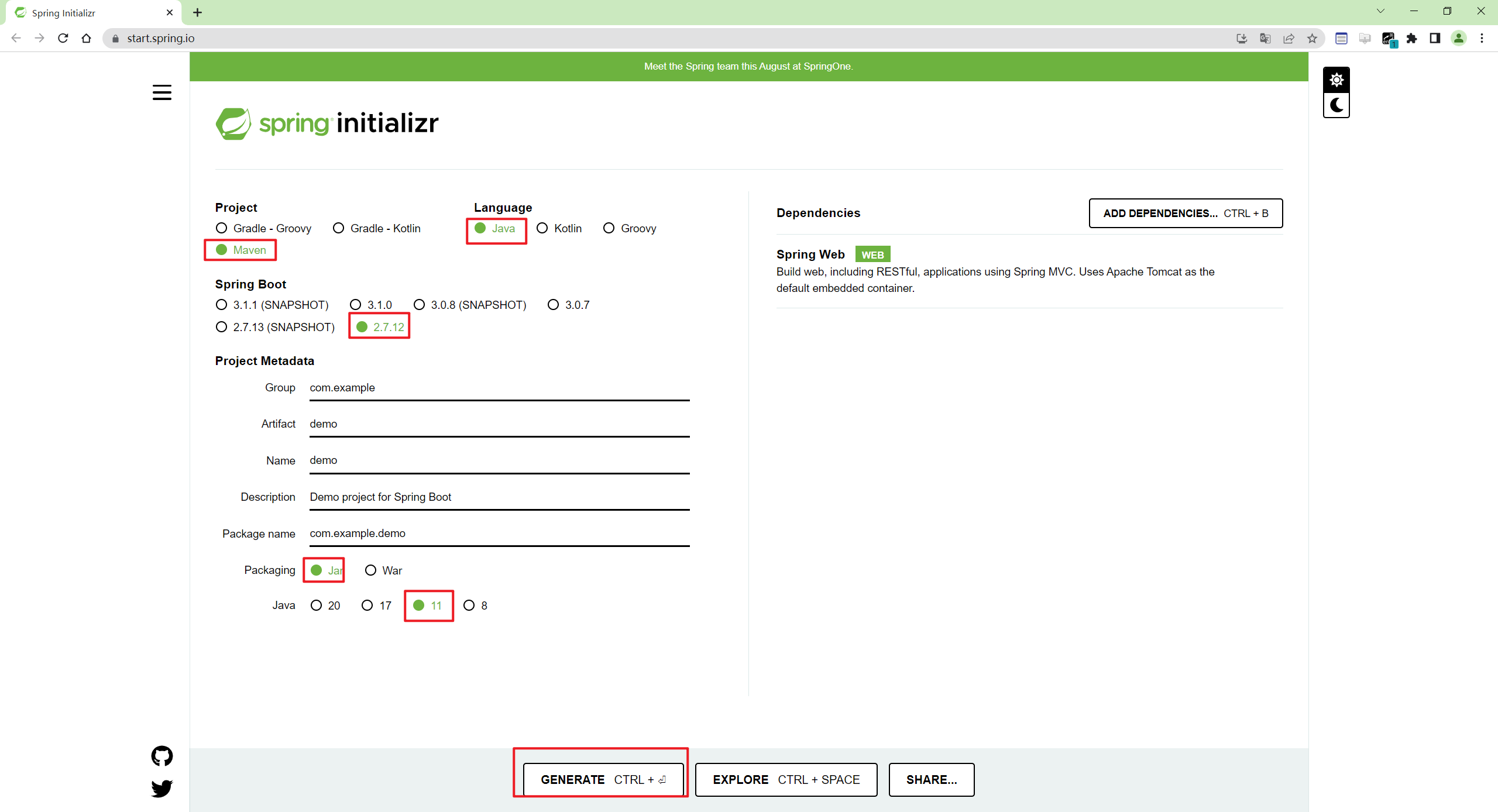Click the SHARE... button
1498x812 pixels.
pos(932,780)
